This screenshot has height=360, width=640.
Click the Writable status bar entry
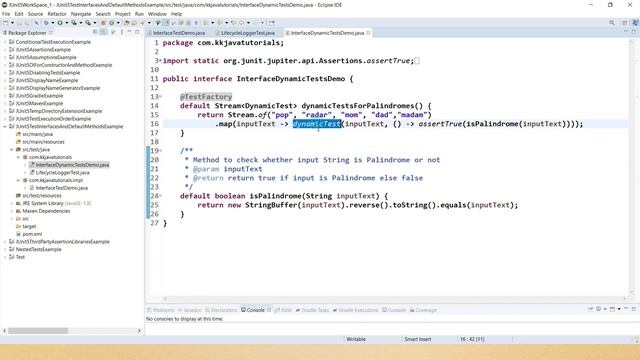pyautogui.click(x=356, y=339)
